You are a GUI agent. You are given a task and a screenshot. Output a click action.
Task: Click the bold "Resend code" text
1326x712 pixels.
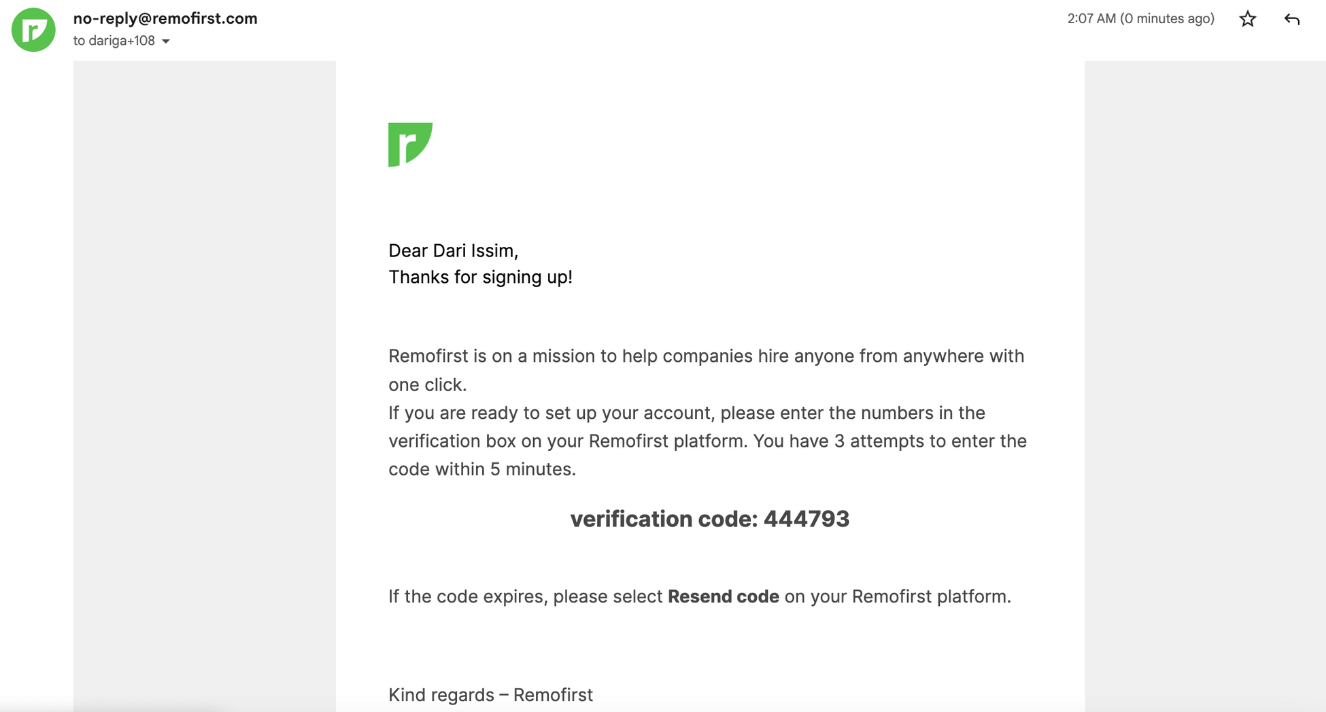(723, 597)
